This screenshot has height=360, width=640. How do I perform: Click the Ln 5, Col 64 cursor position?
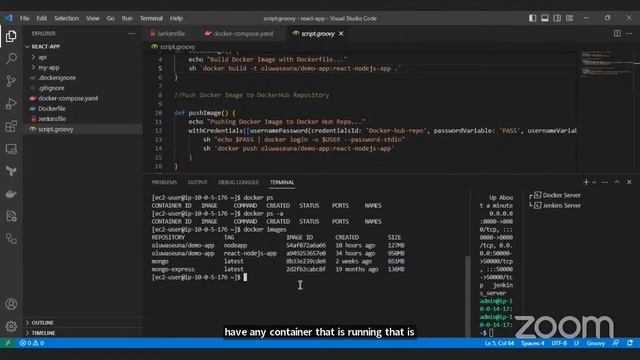[x=499, y=343]
